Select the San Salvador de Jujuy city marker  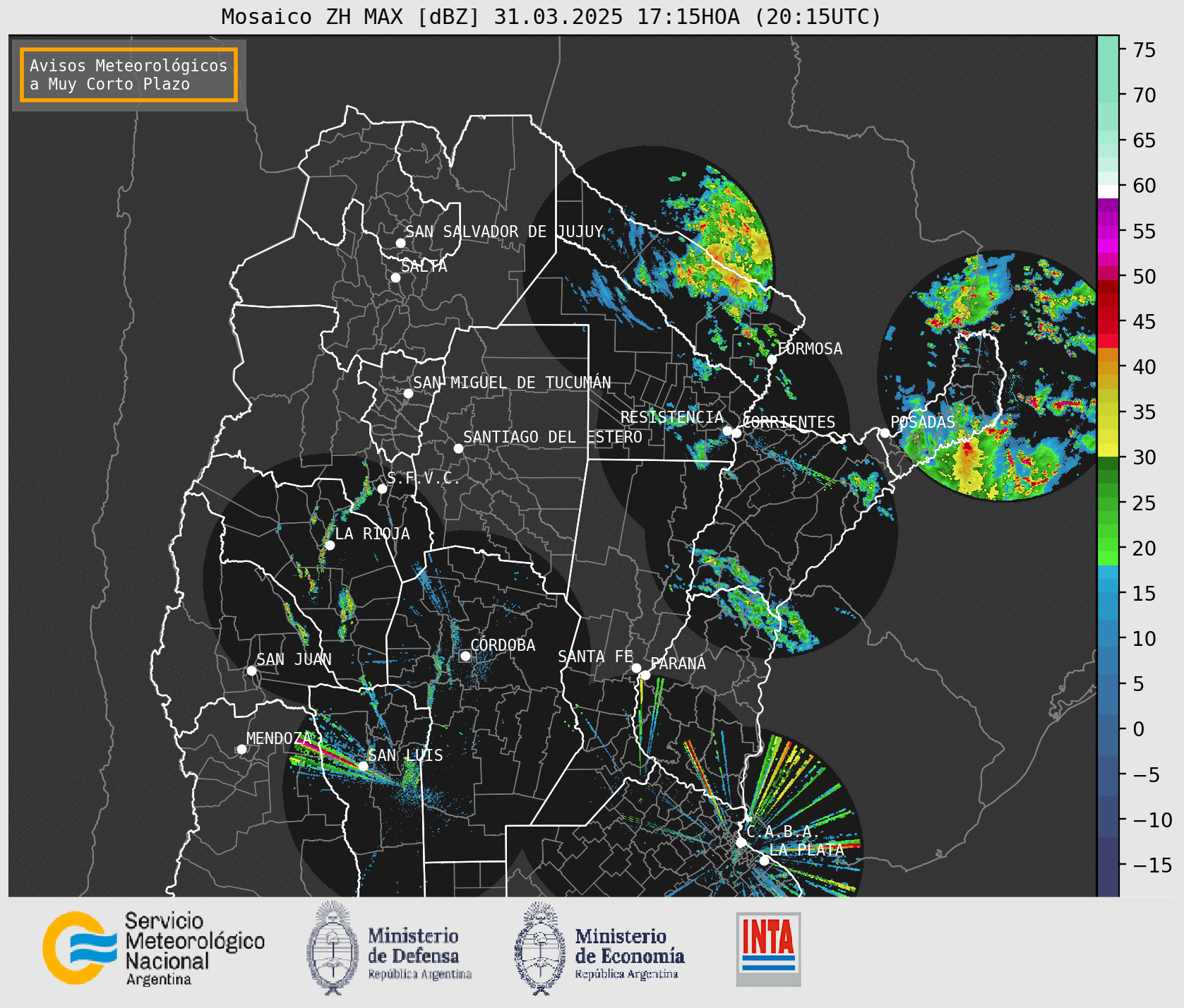pos(400,243)
